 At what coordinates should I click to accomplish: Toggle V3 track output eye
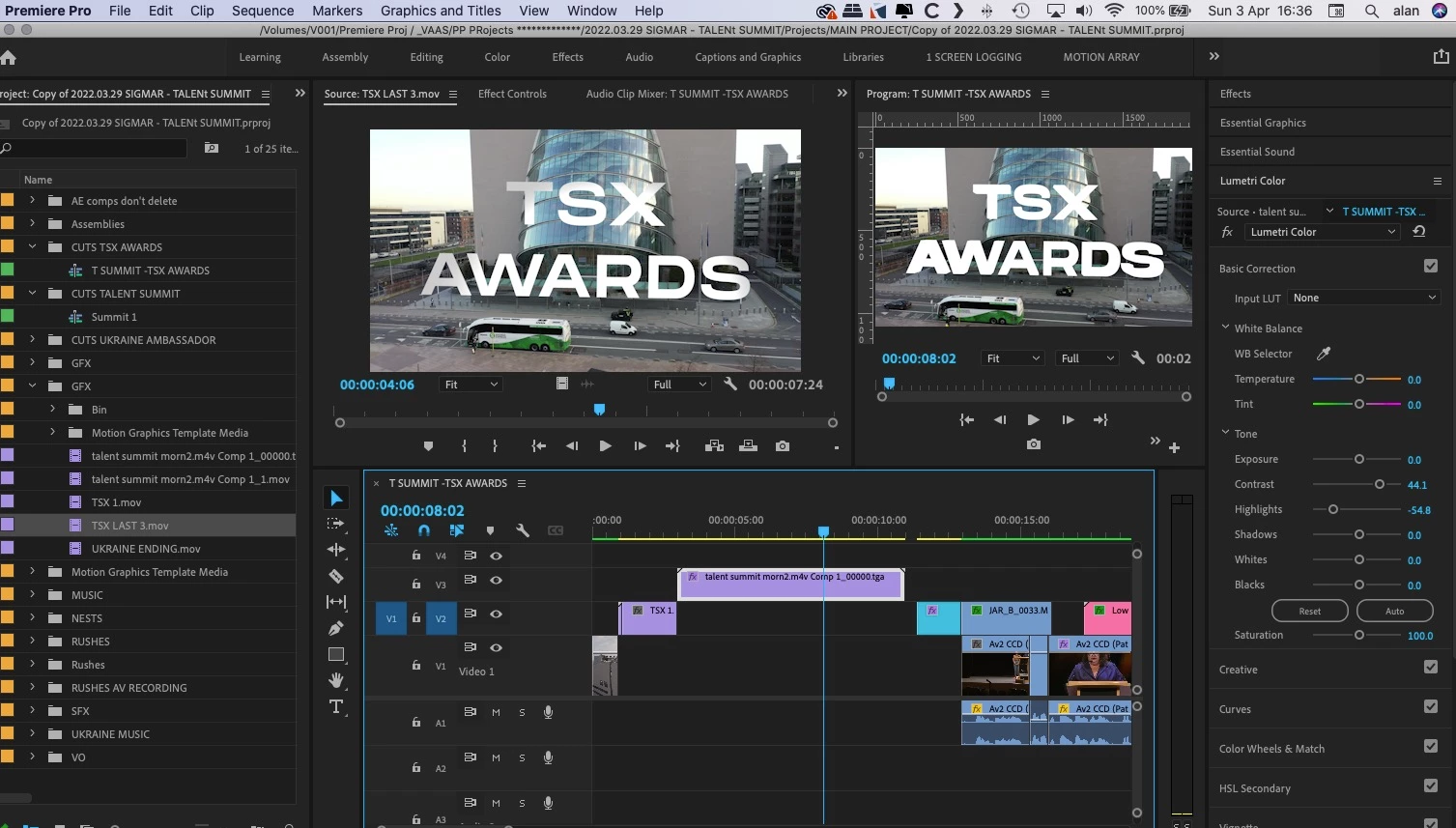(x=496, y=580)
